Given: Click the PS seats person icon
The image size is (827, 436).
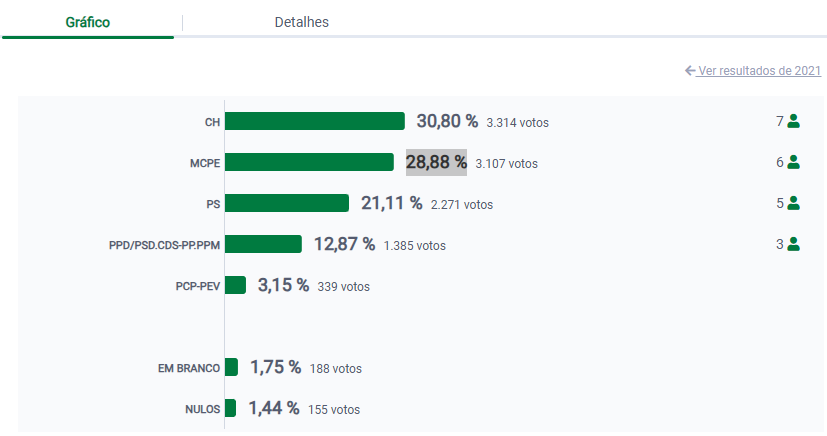Looking at the screenshot, I should tap(794, 203).
